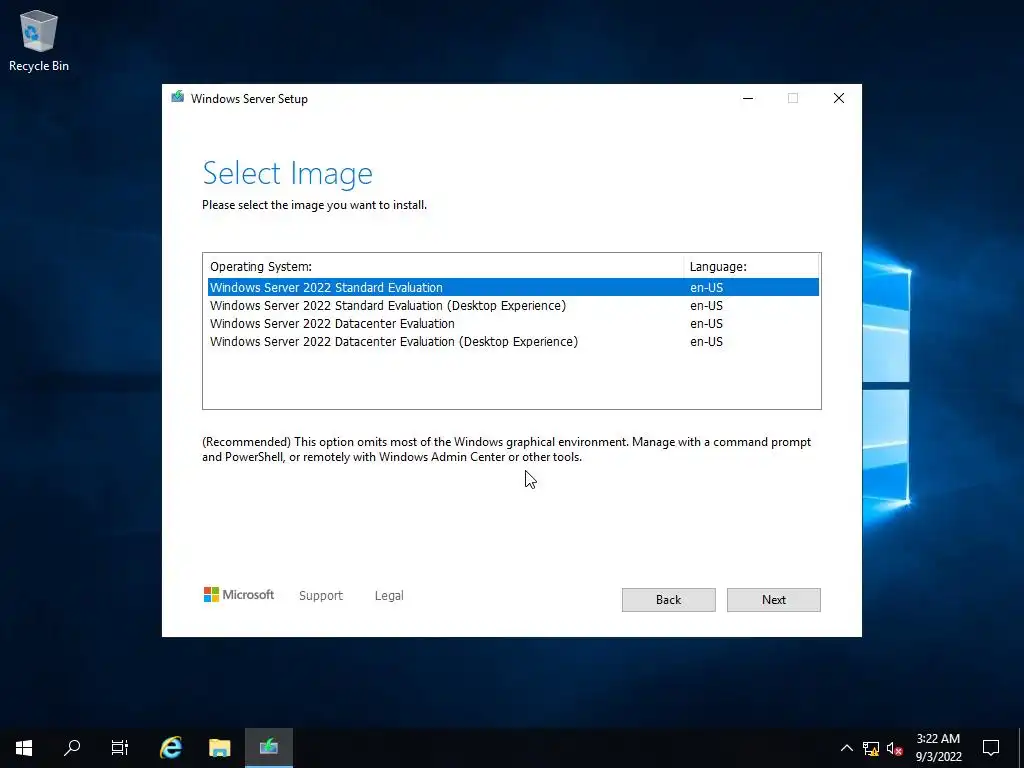Open the taskbar search magnifier

pos(72,748)
